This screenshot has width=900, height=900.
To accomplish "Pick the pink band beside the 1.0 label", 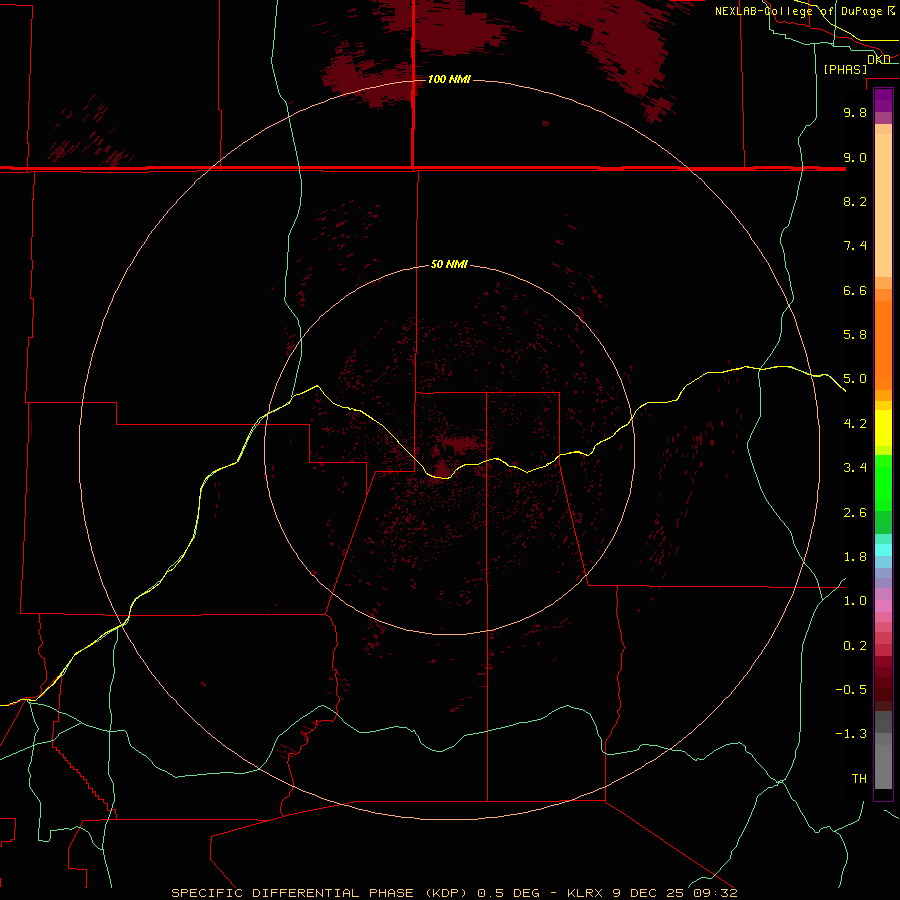I will click(883, 606).
